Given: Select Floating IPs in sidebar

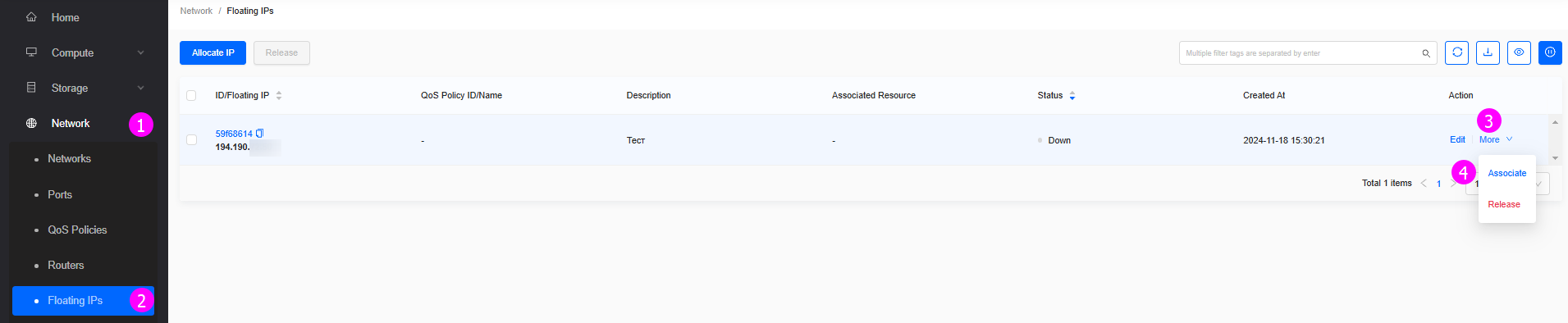Looking at the screenshot, I should [x=83, y=300].
